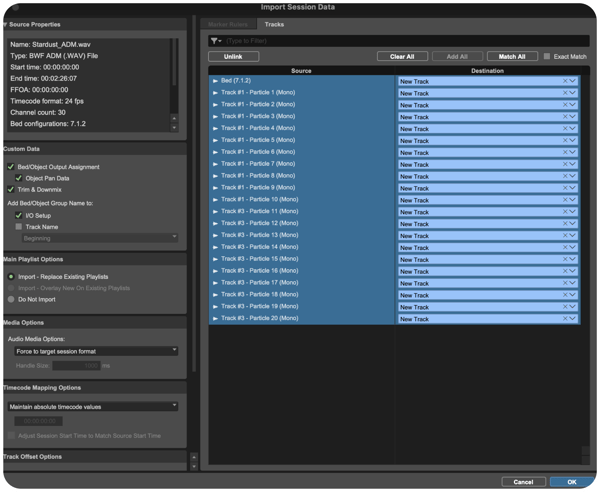The width and height of the screenshot is (600, 492).
Task: Open destination dropdown arrow for Bed (7.1.2)
Action: pyautogui.click(x=572, y=81)
